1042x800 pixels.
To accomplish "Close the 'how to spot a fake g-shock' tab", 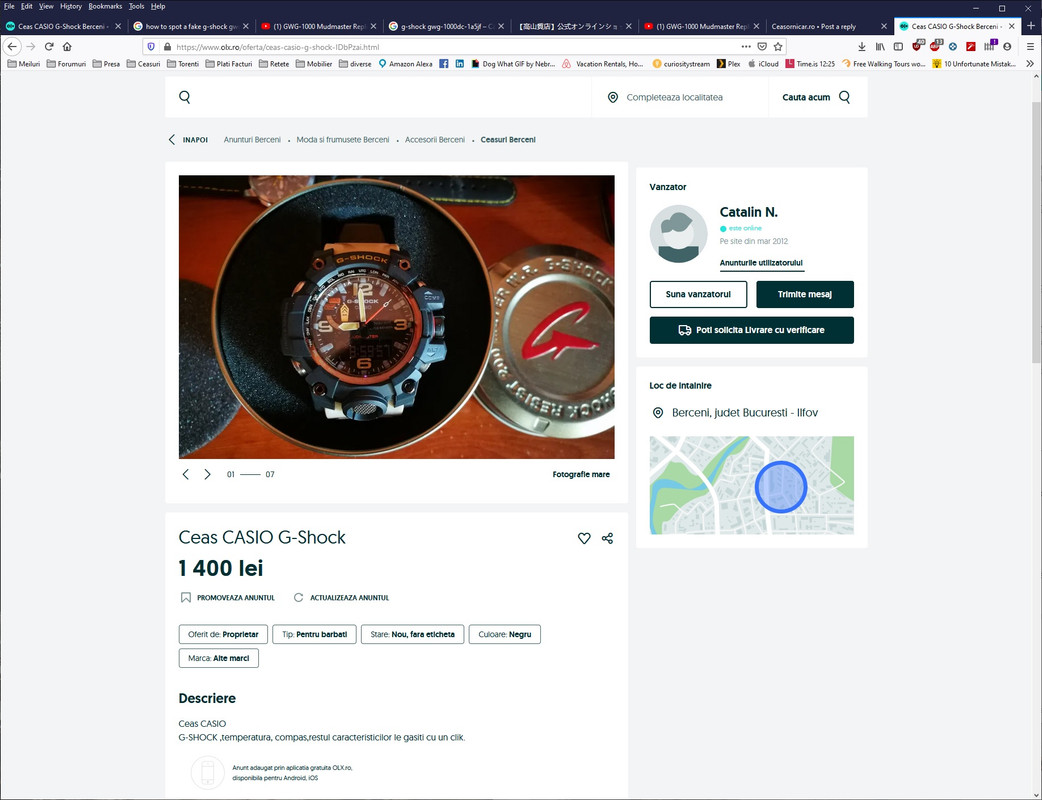I will [x=246, y=27].
